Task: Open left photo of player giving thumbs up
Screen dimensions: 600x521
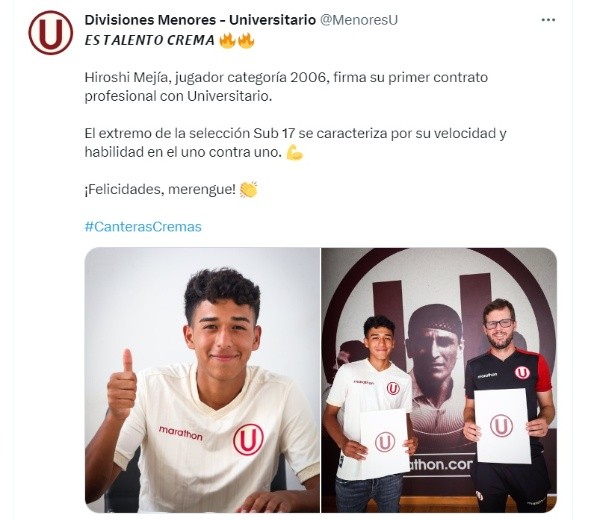Action: coord(202,380)
